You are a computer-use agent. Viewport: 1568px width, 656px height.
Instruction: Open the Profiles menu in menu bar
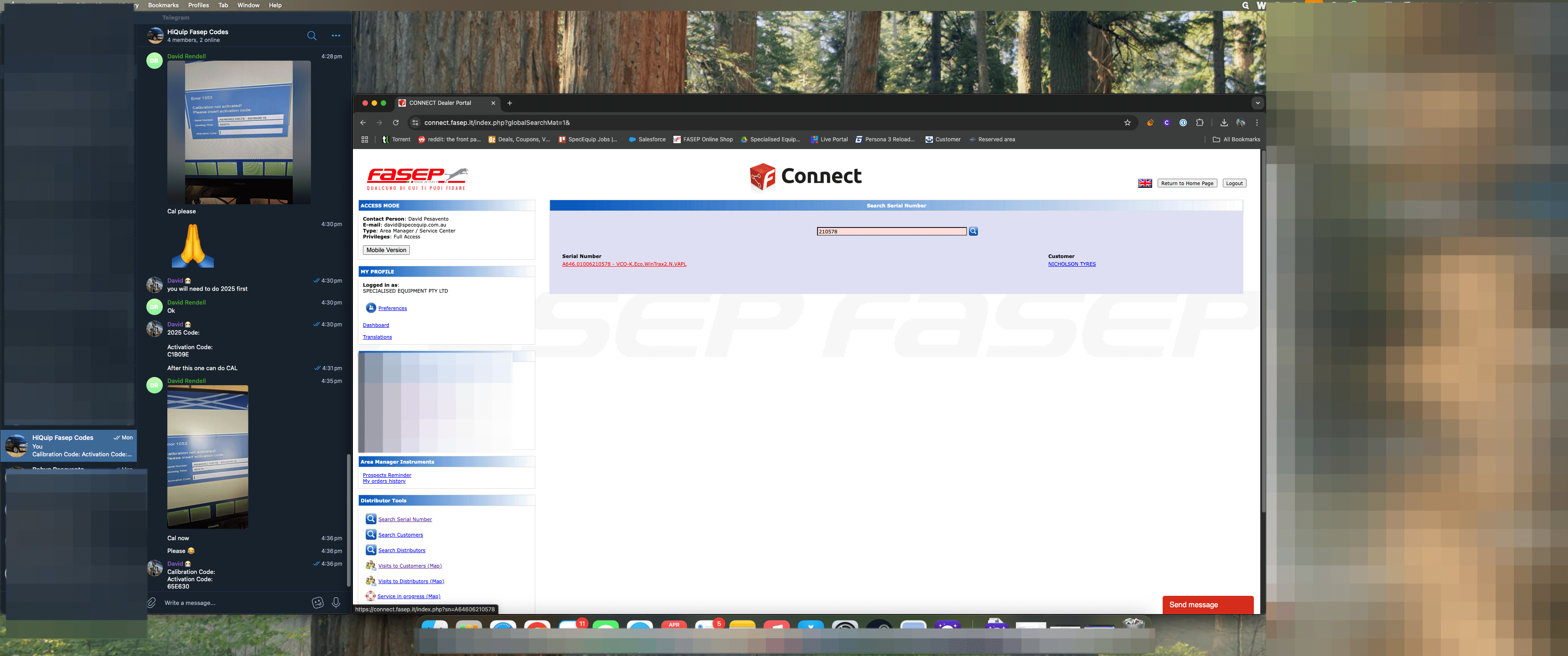click(198, 5)
